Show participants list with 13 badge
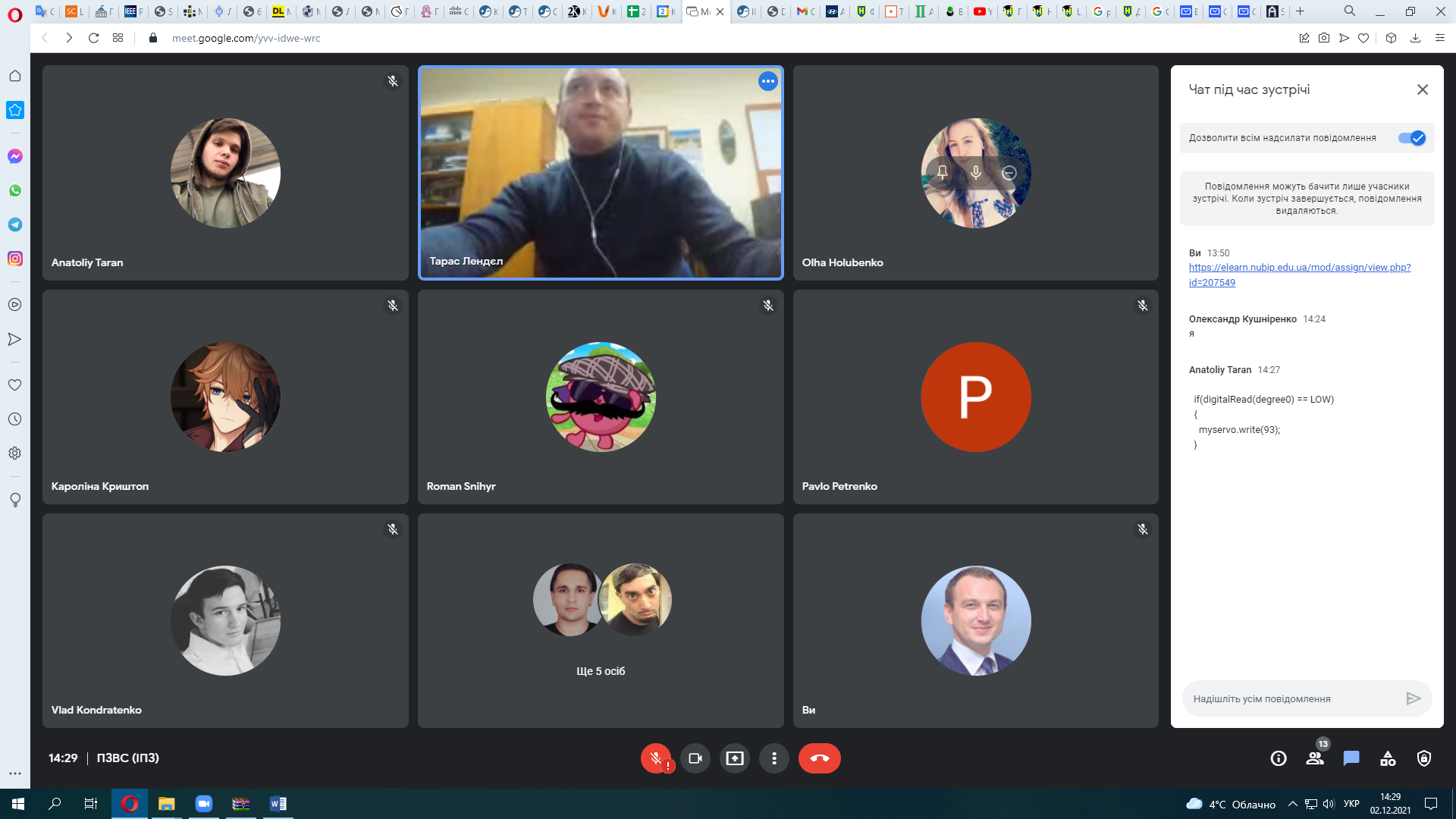 pos(1315,758)
